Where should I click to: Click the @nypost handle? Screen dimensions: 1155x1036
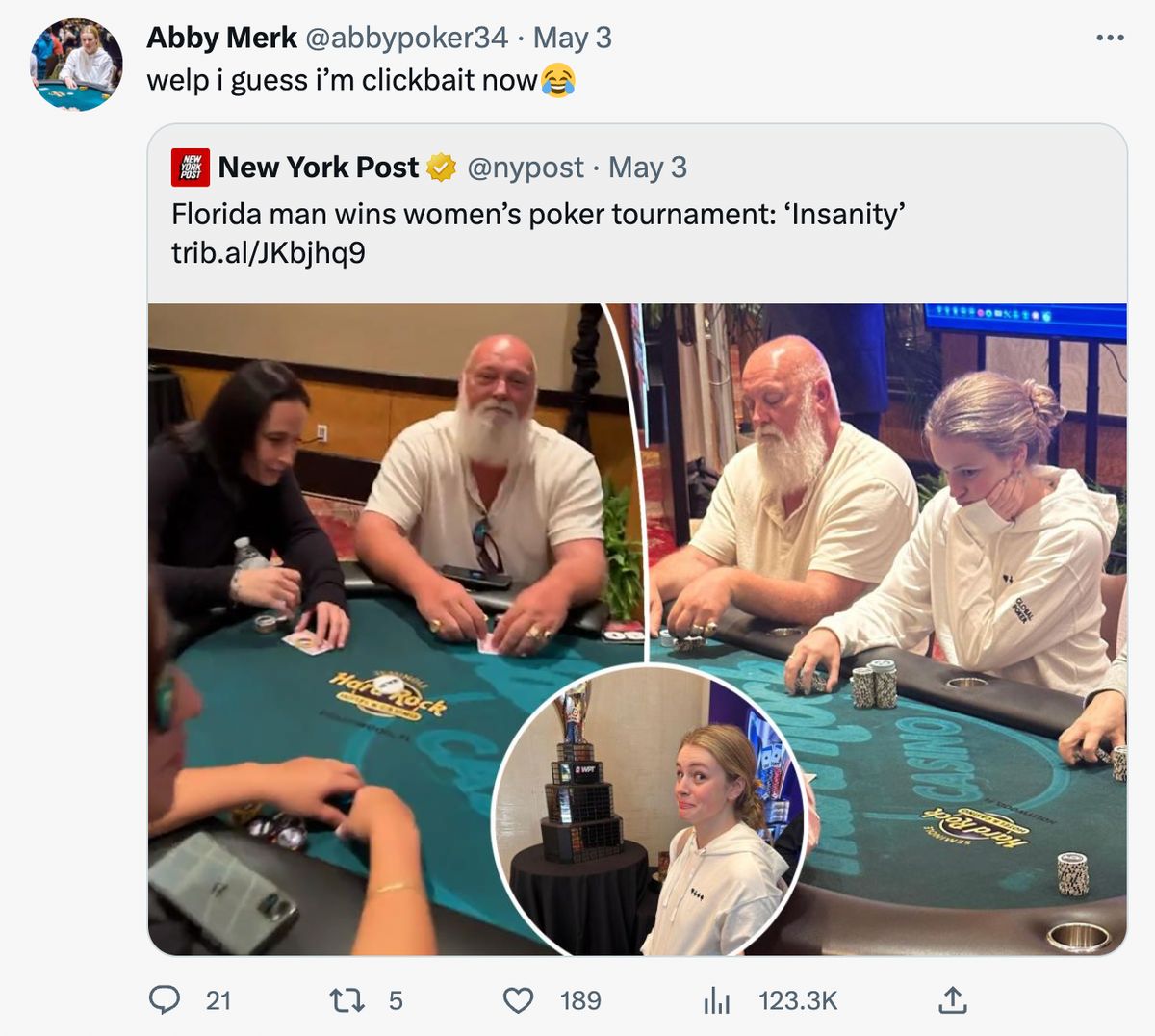click(526, 168)
